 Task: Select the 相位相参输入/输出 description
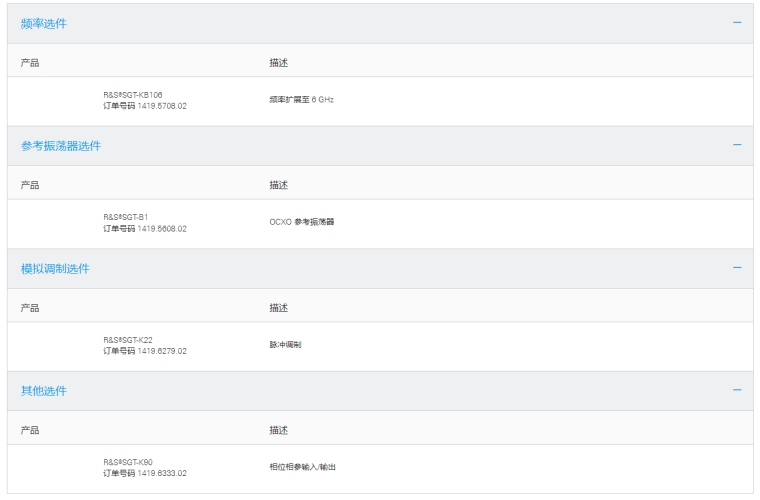click(x=302, y=467)
